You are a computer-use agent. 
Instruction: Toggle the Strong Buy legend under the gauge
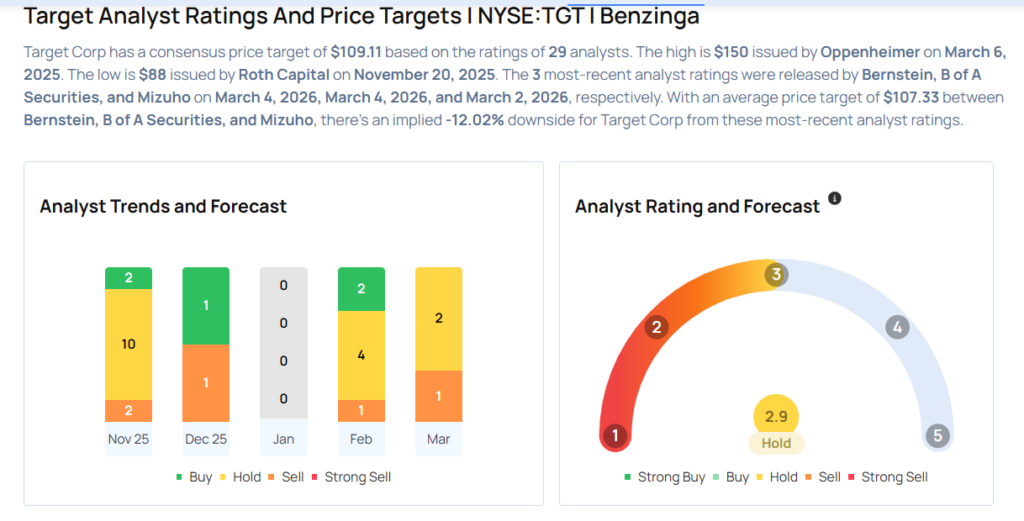coord(664,477)
